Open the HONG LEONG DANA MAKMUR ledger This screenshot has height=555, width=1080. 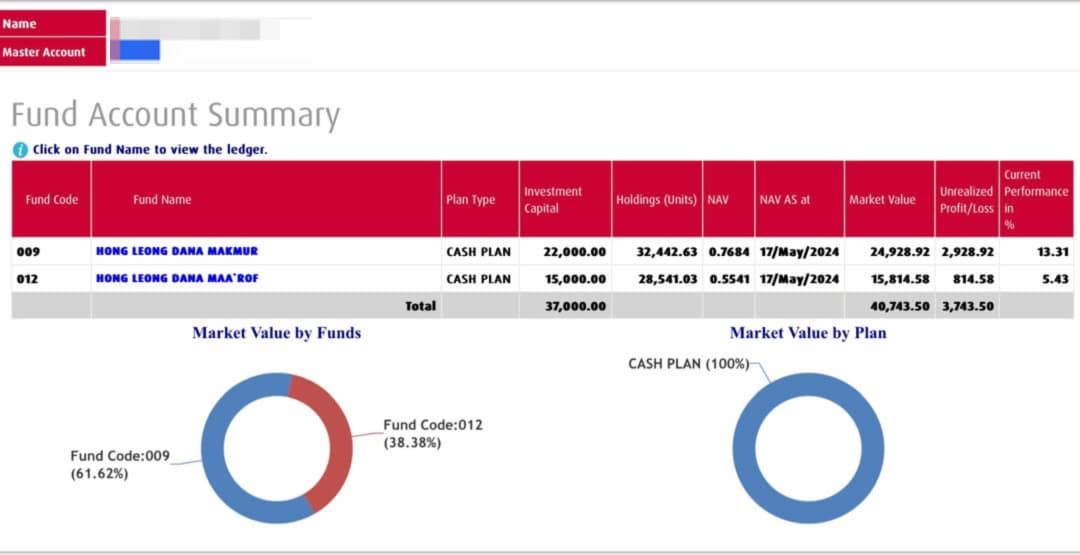point(177,251)
